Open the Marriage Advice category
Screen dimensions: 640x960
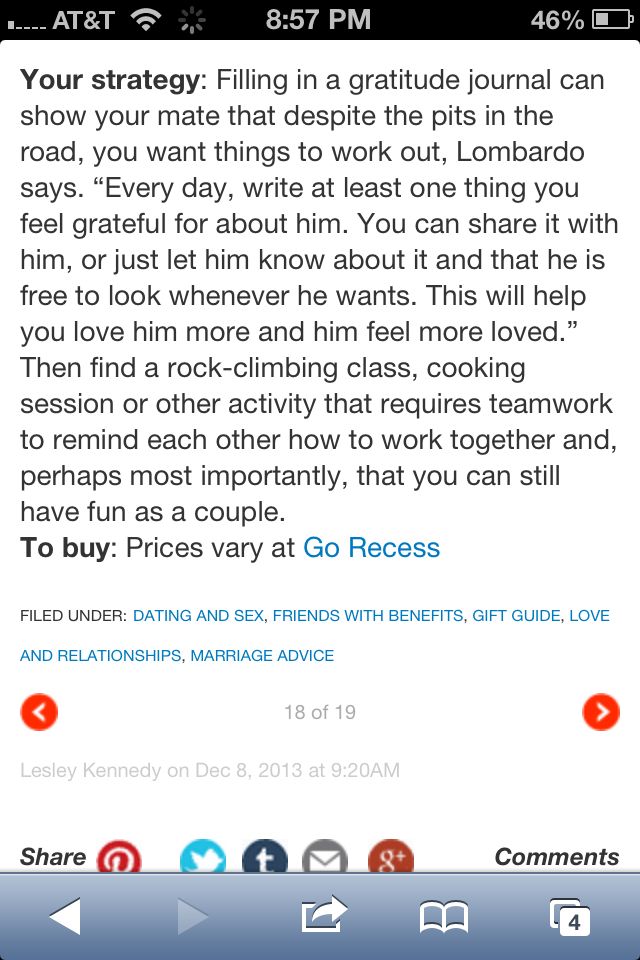[x=262, y=656]
